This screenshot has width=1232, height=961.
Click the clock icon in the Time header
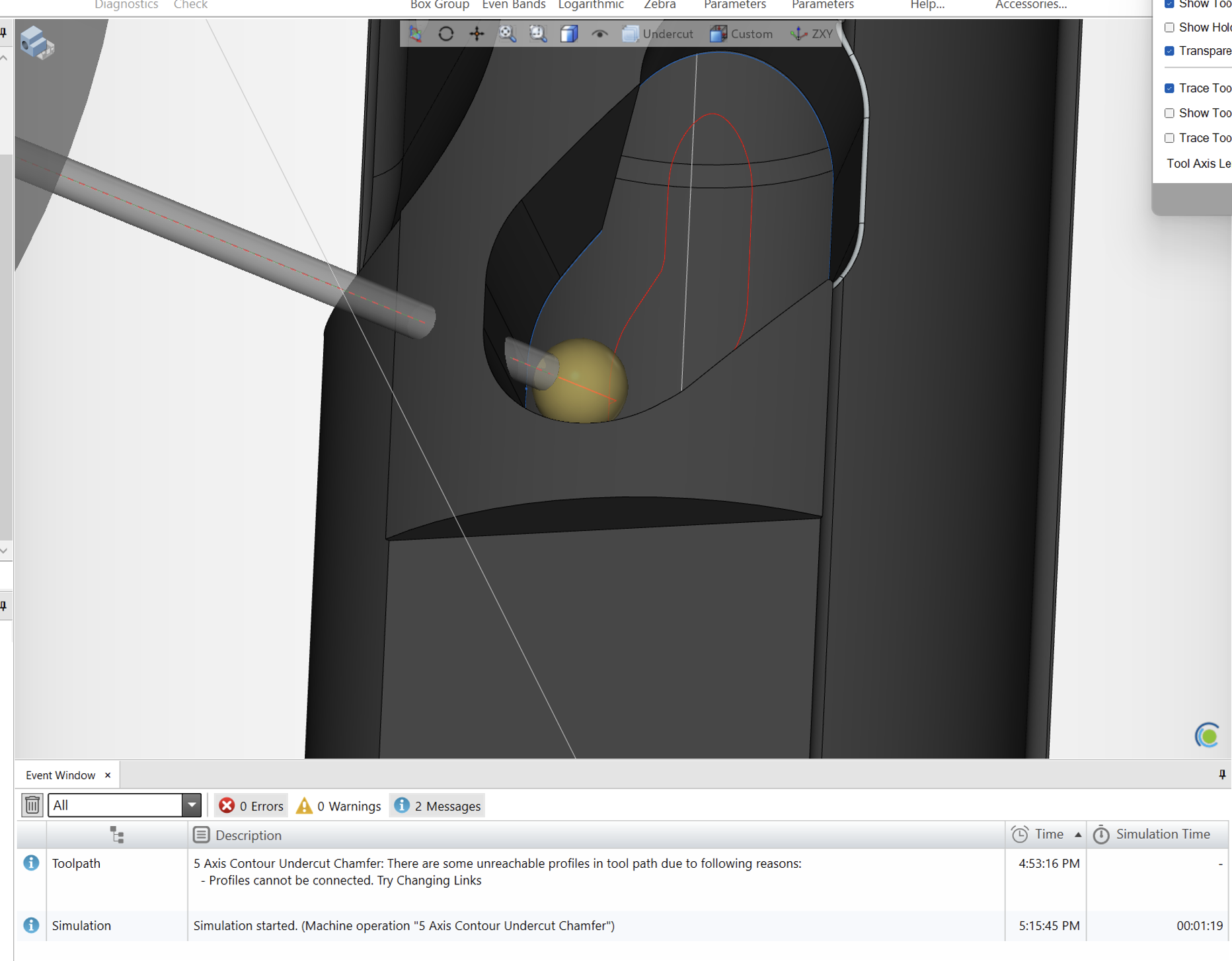tap(1020, 835)
